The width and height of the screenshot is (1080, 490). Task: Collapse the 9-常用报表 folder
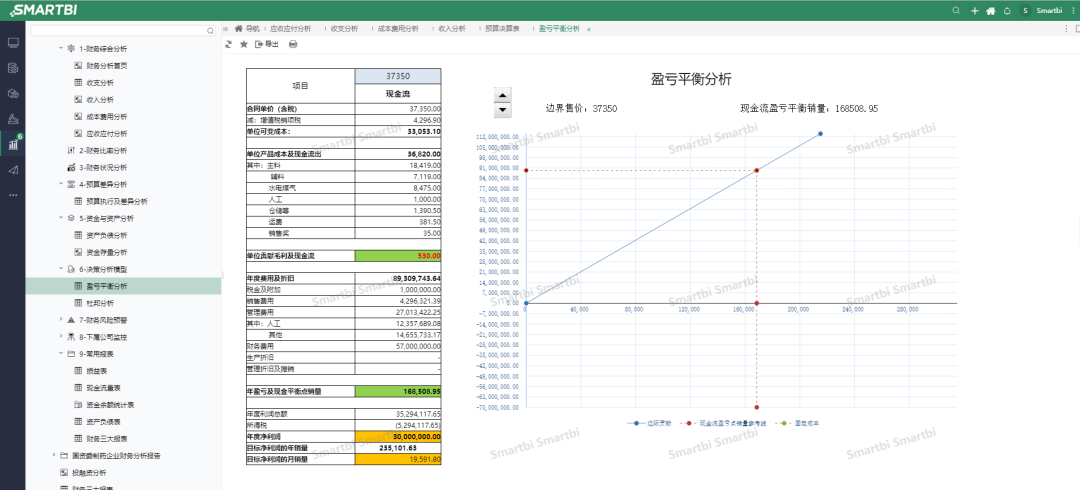point(61,354)
